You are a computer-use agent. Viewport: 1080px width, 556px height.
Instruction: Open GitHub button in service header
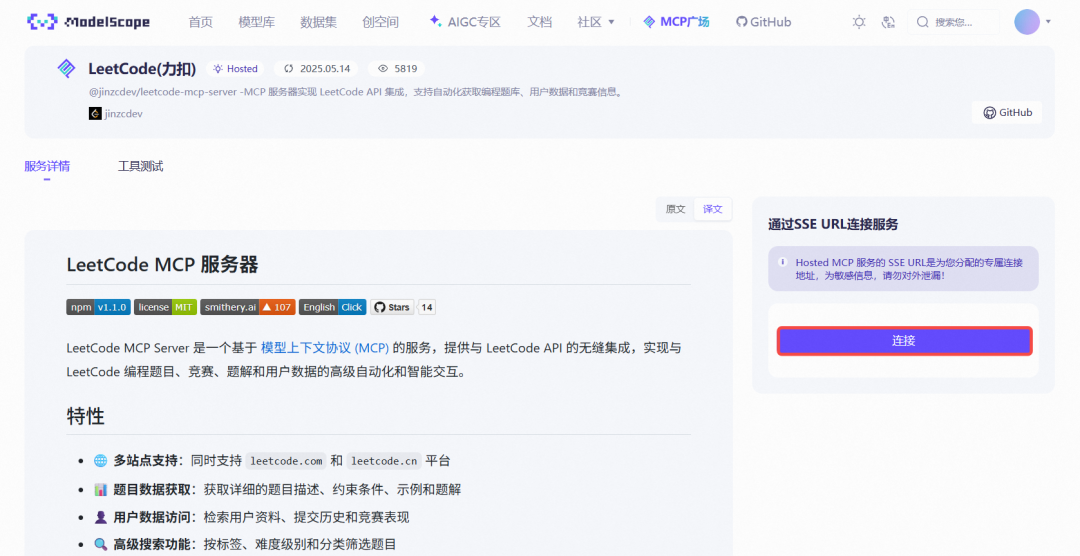[x=1007, y=112]
